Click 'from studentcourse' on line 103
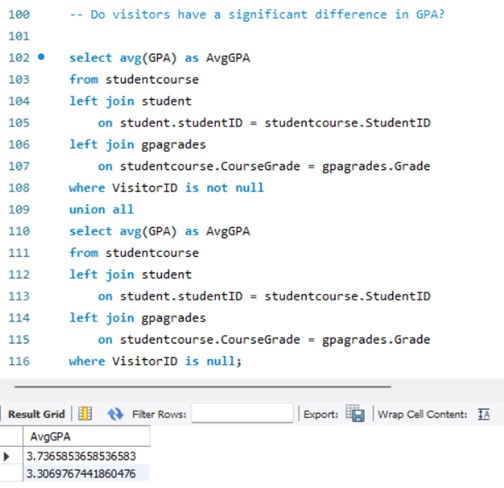 tap(134, 79)
